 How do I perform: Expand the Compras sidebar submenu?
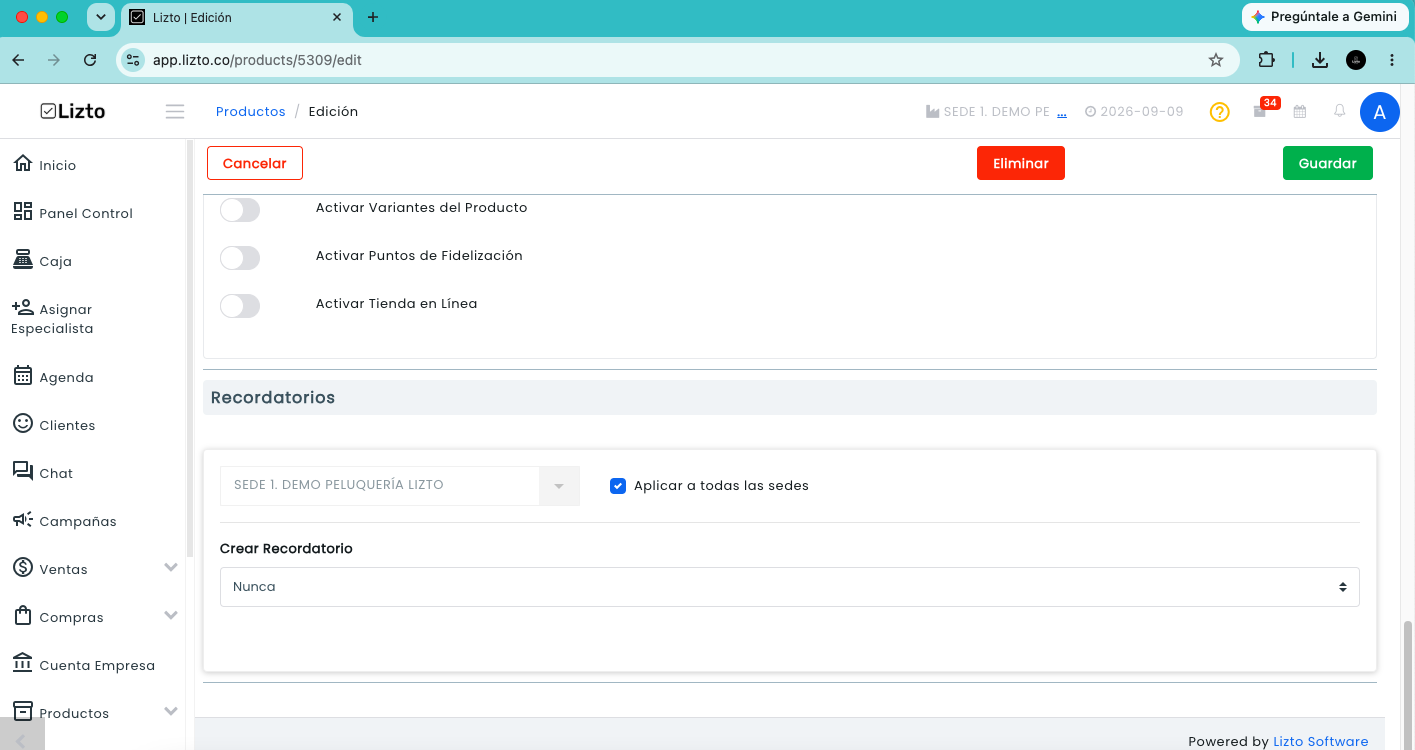coord(171,615)
